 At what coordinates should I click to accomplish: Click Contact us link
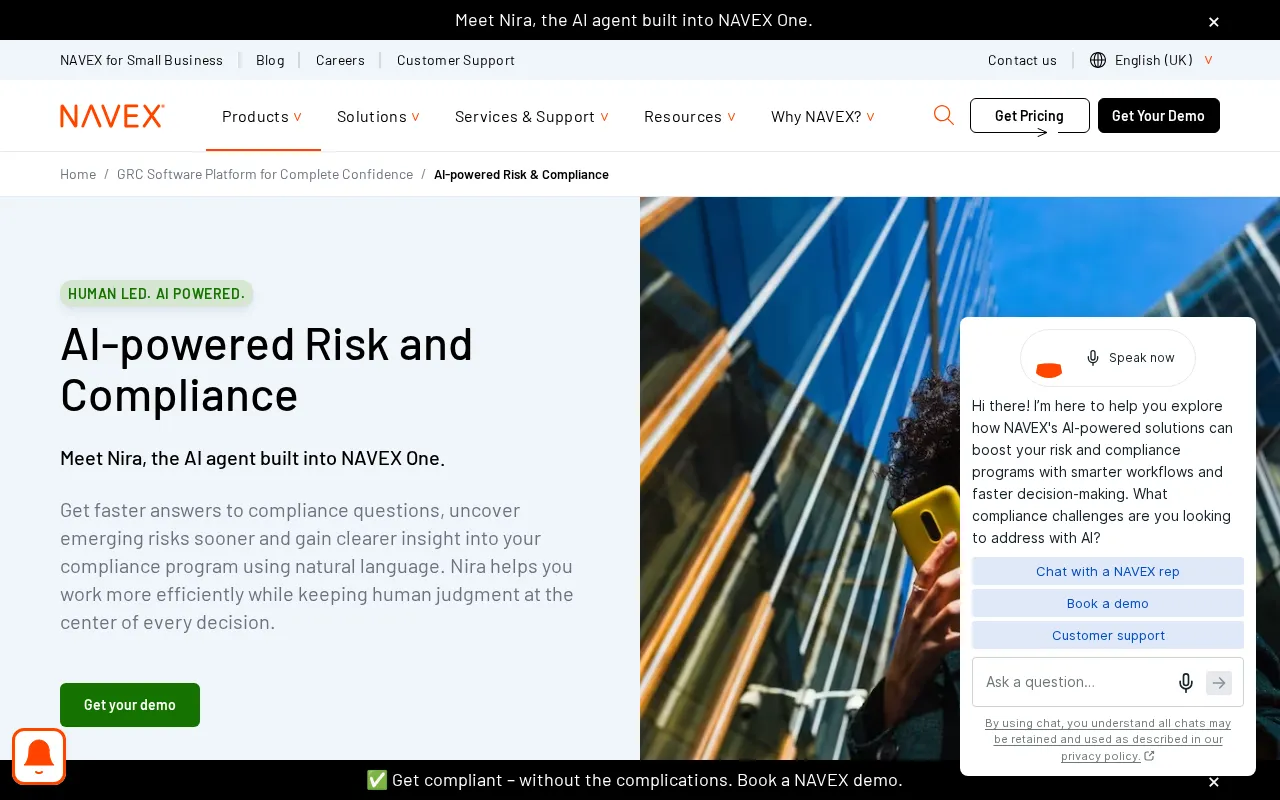(x=1022, y=60)
